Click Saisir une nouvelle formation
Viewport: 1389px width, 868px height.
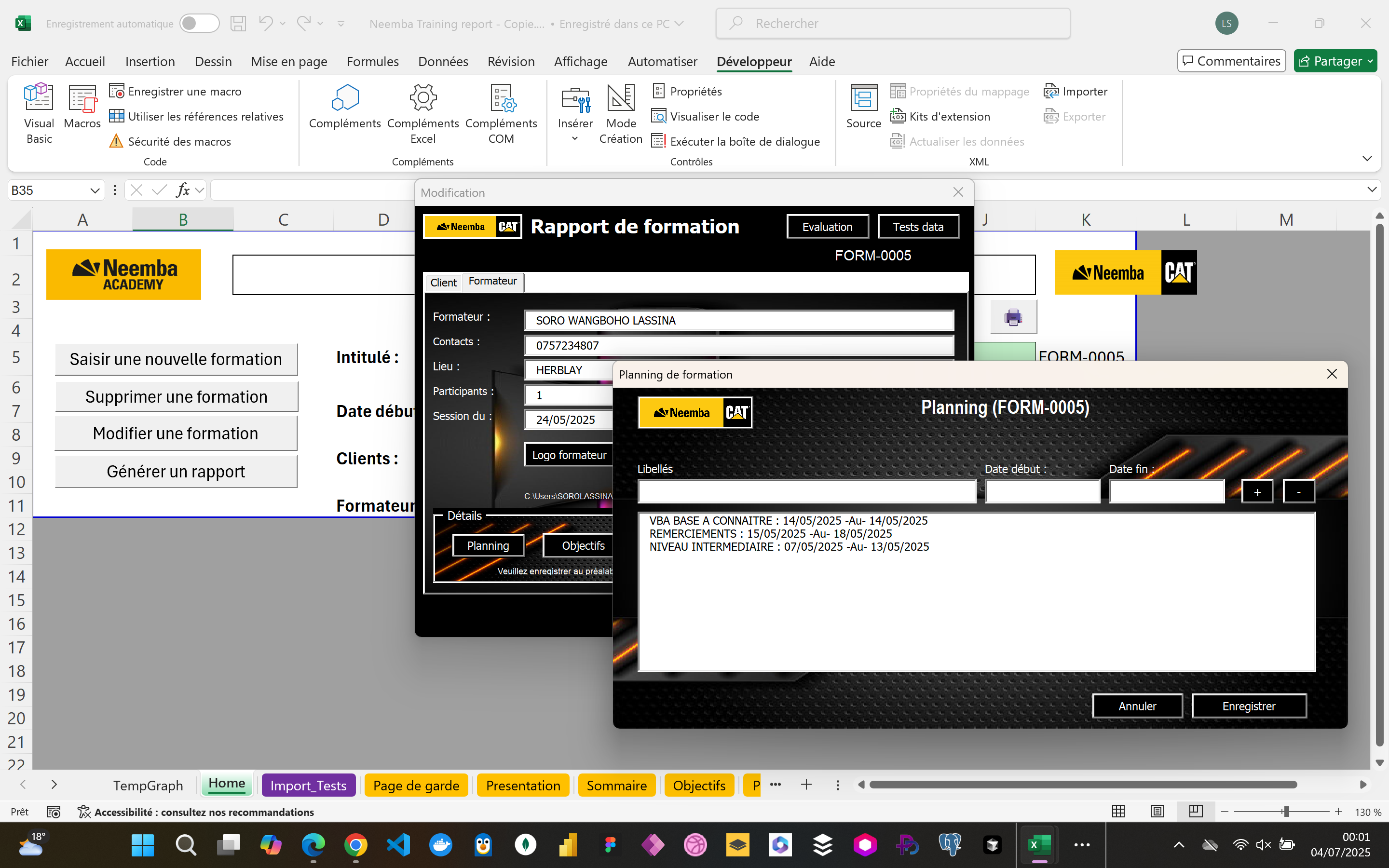pos(176,359)
